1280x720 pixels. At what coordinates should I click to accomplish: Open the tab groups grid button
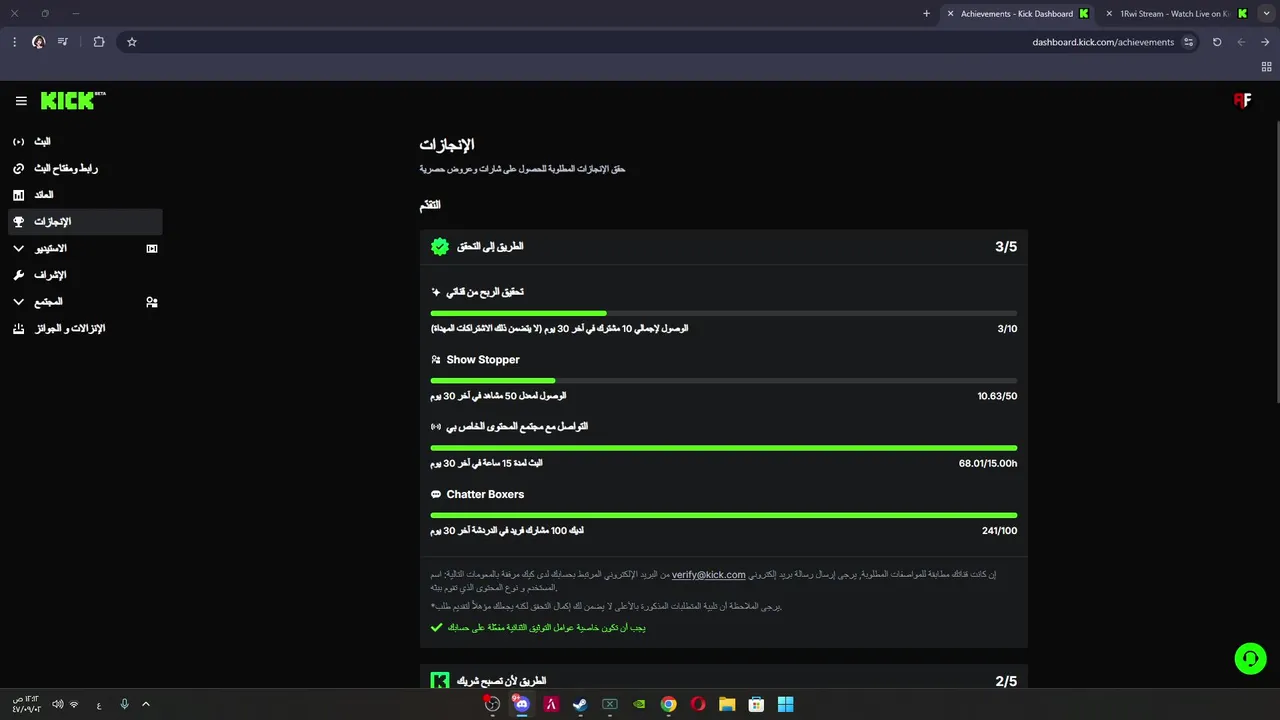click(x=1266, y=67)
